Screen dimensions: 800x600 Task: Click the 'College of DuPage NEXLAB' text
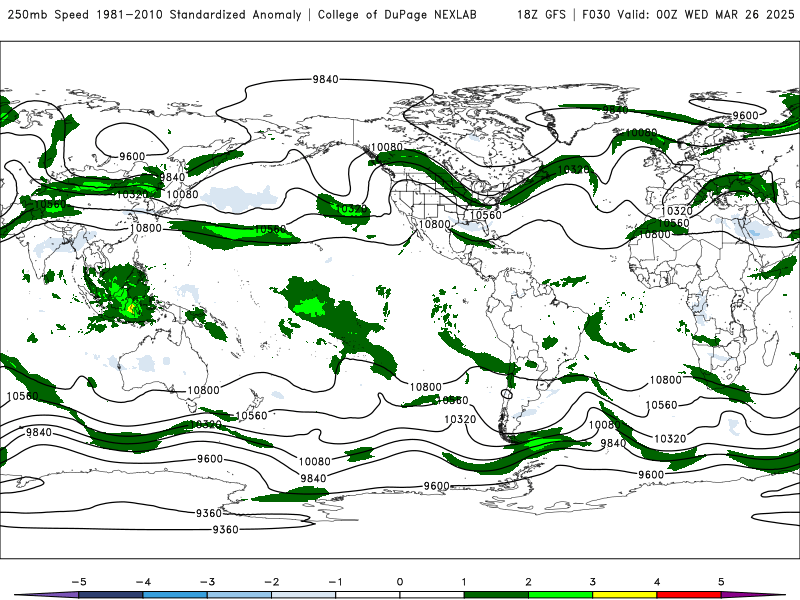(x=397, y=15)
